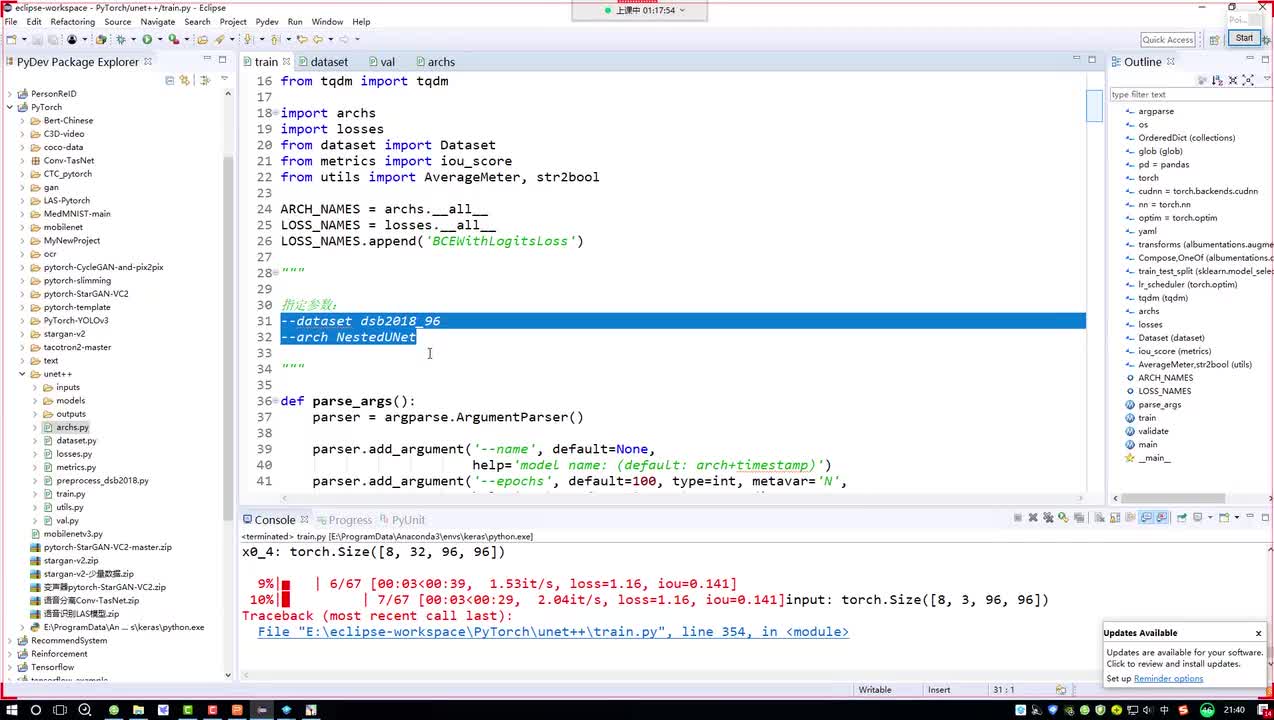Click the Open Perspective icon beside Quick Access
1274x720 pixels.
1215,39
